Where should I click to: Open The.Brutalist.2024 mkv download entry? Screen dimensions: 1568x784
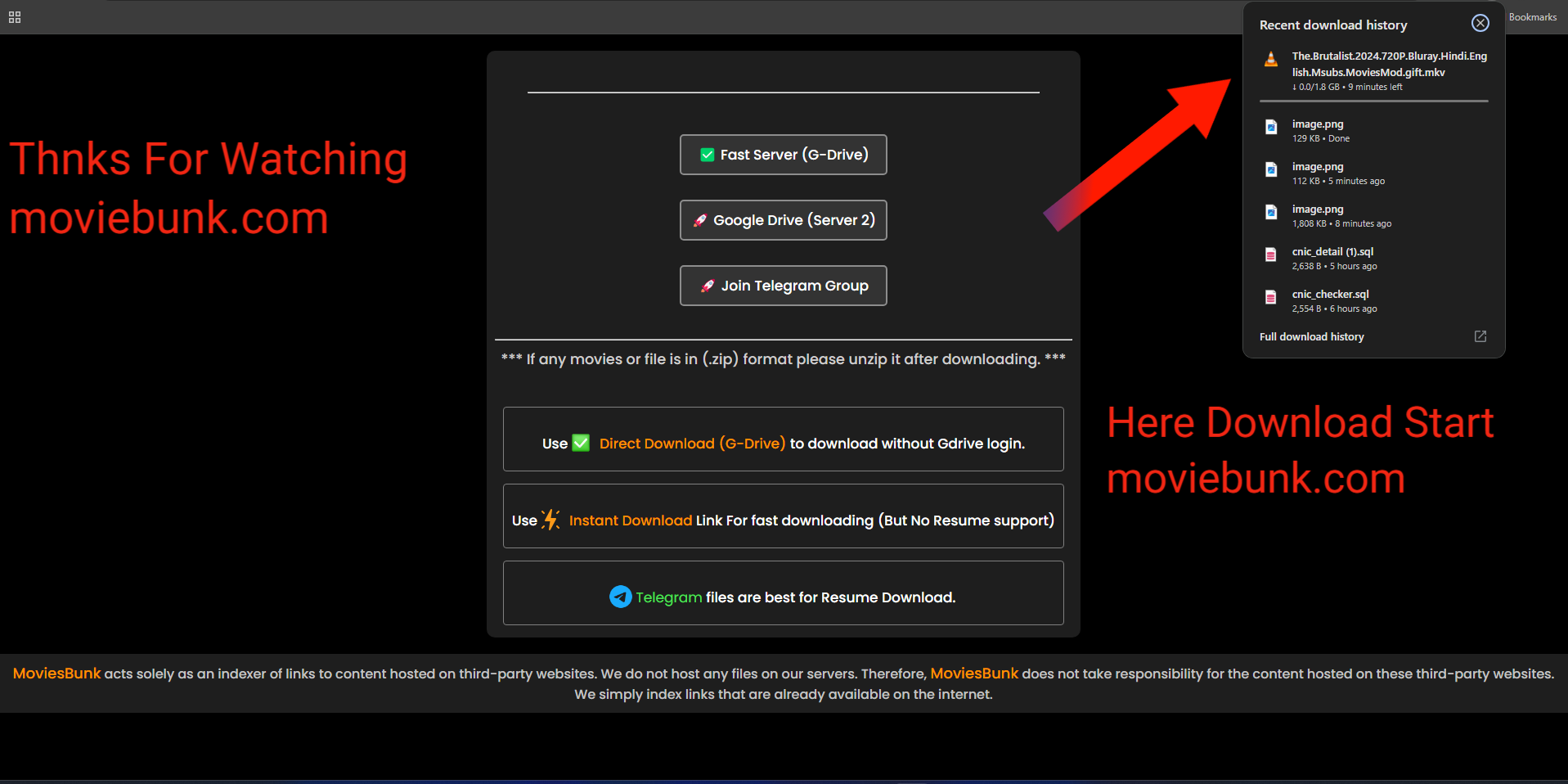[1373, 71]
